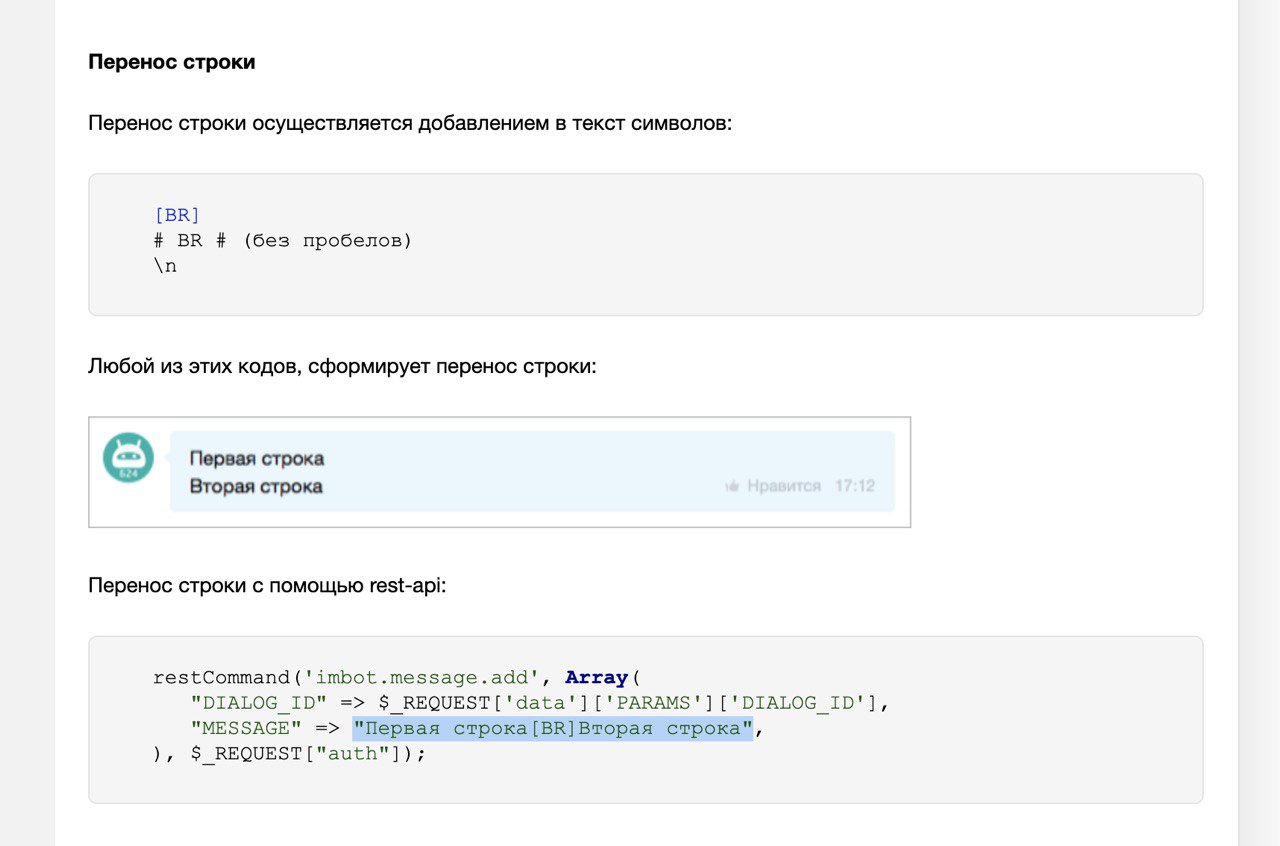Click the "MESSAGE" key in the code
The height and width of the screenshot is (846, 1280).
(x=246, y=728)
